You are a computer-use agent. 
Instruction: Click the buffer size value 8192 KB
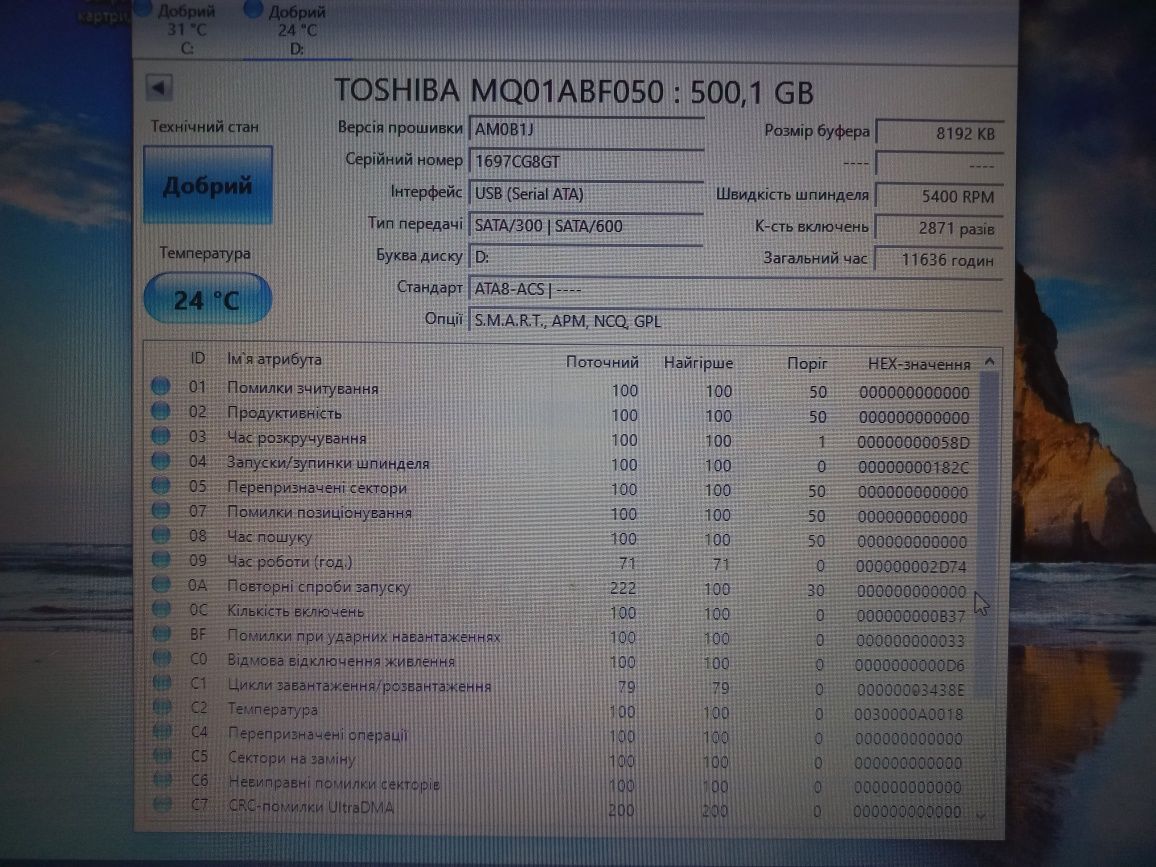pos(939,133)
